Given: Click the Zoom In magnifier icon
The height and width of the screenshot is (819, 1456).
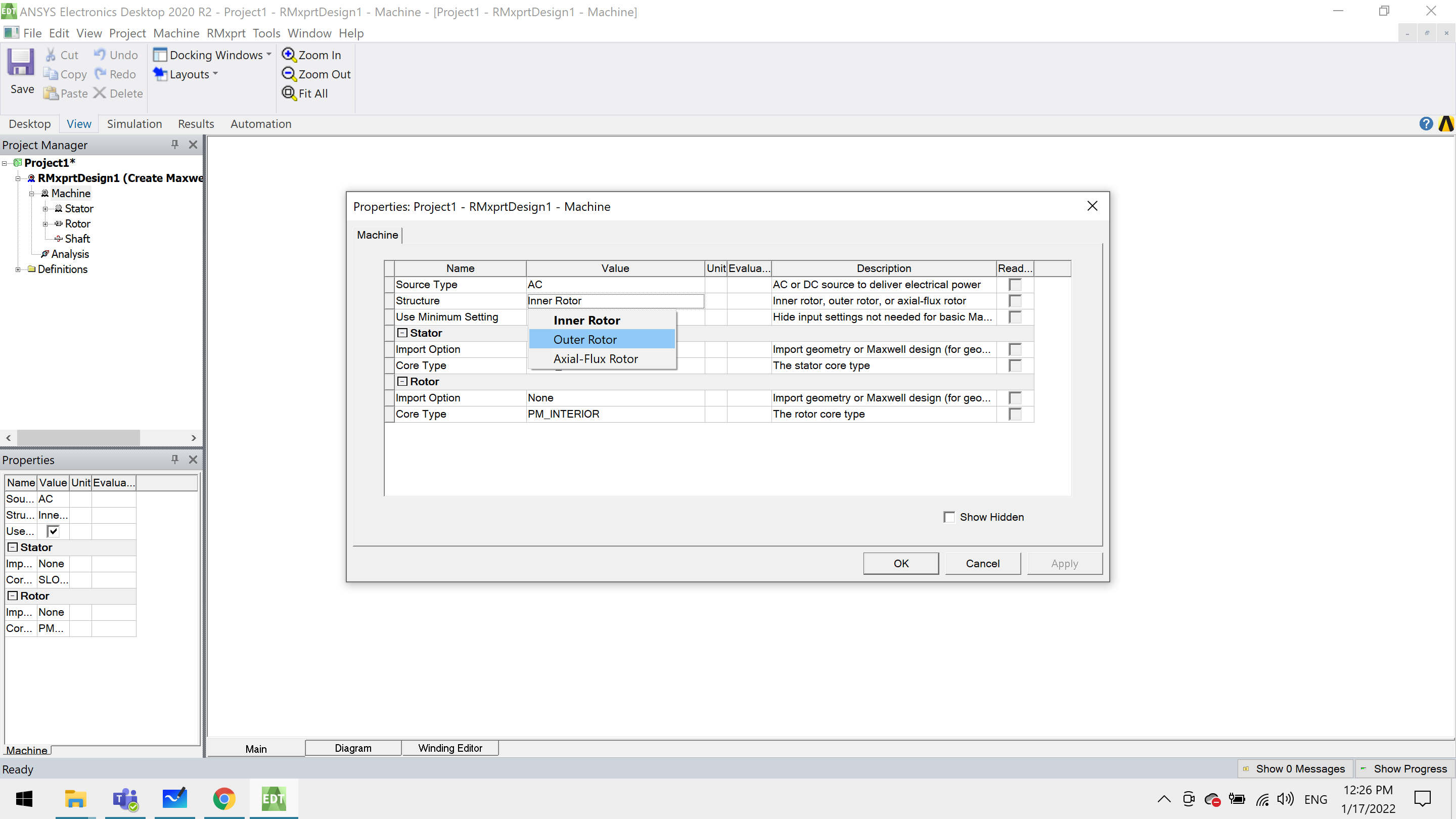Looking at the screenshot, I should click(289, 54).
